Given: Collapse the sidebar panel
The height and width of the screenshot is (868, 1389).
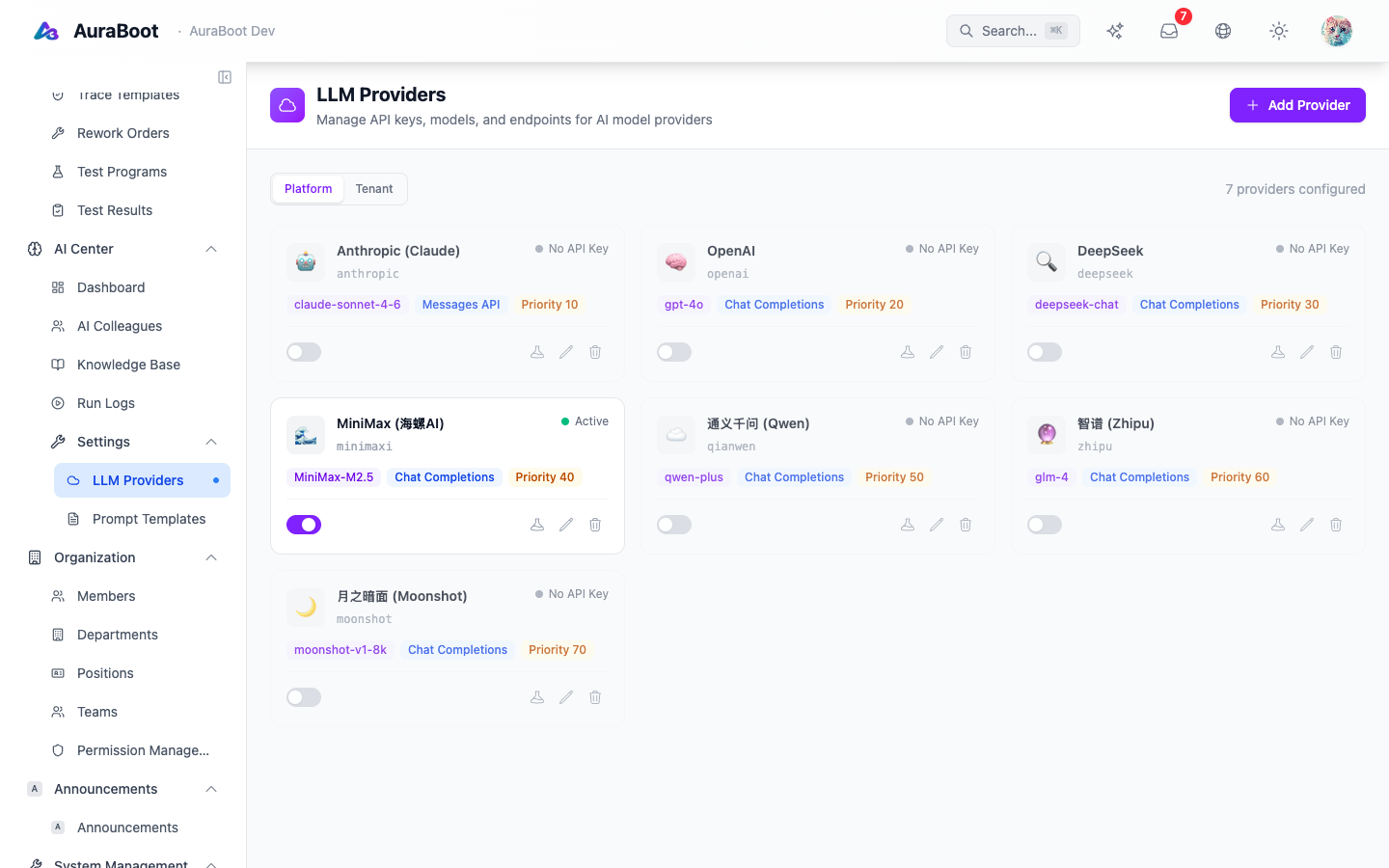Looking at the screenshot, I should coord(225,77).
